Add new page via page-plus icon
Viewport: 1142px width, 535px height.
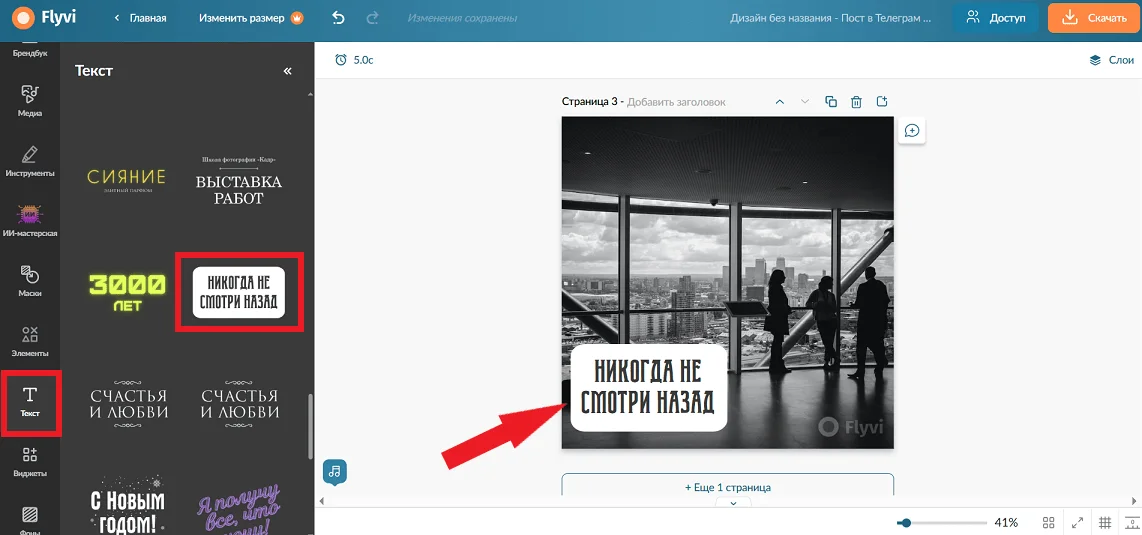tap(882, 102)
